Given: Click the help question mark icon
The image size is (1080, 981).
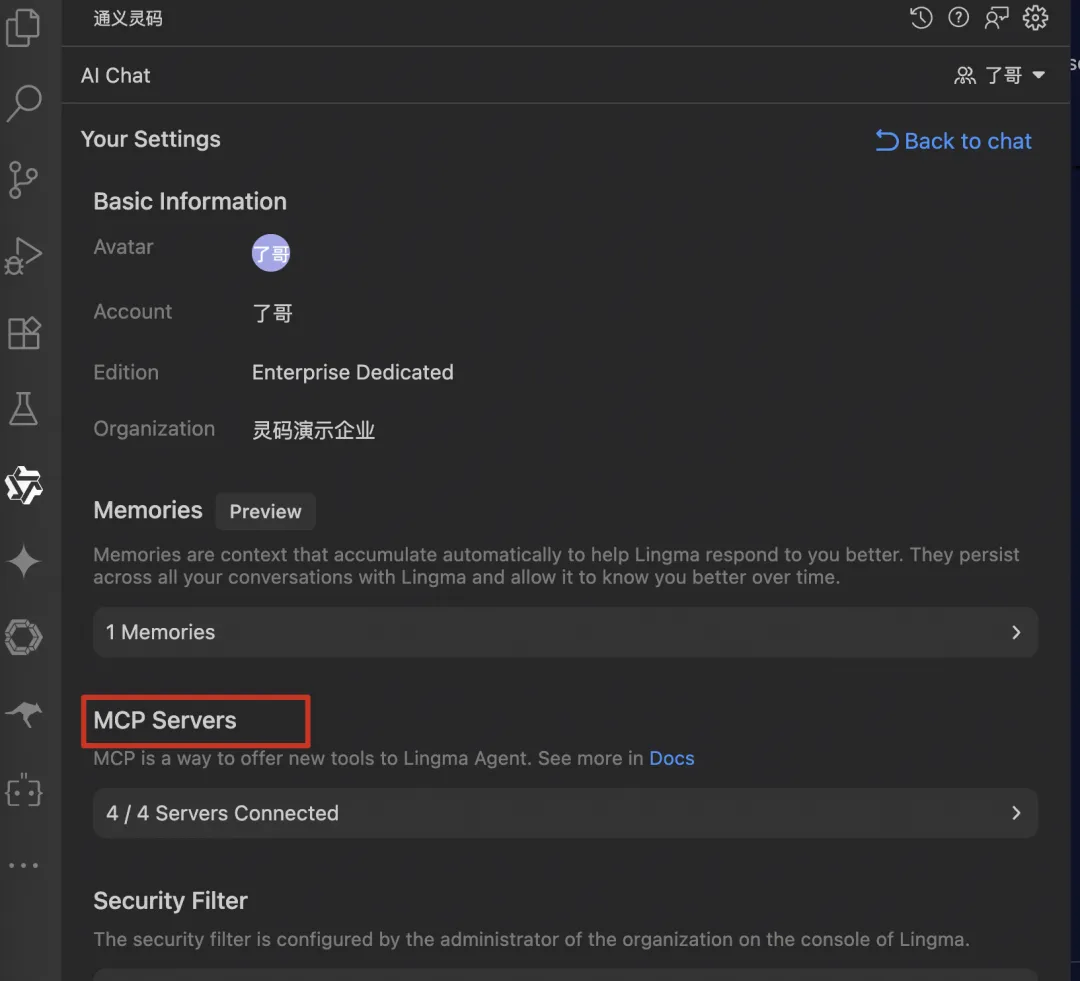Looking at the screenshot, I should pos(959,18).
